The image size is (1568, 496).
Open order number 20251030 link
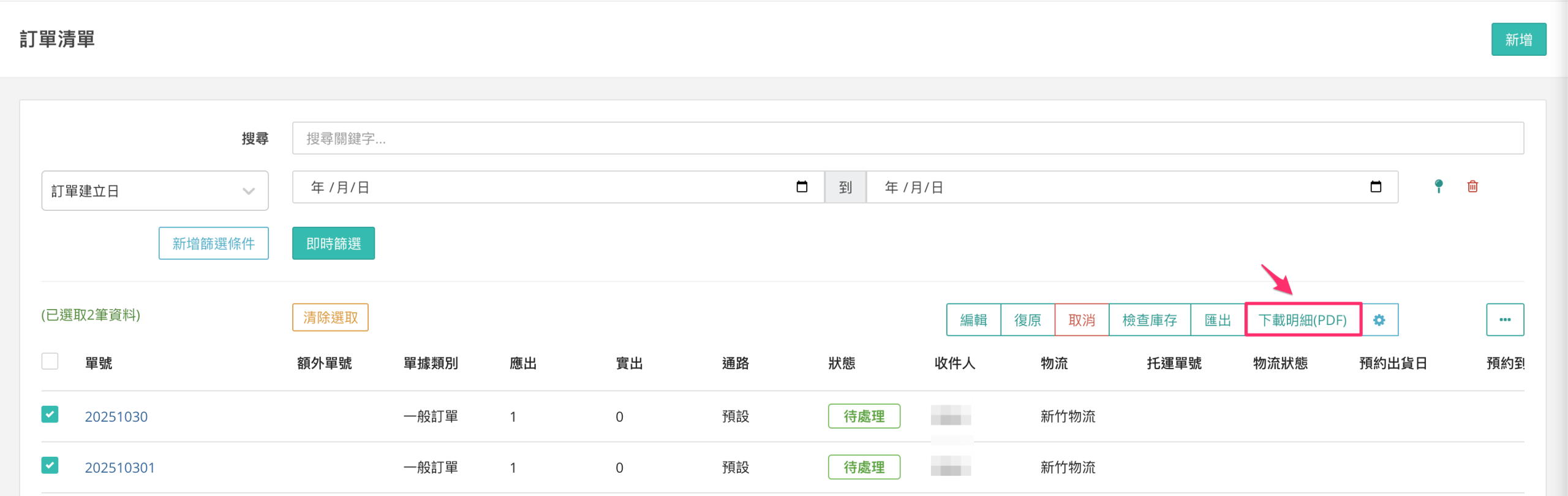click(116, 417)
